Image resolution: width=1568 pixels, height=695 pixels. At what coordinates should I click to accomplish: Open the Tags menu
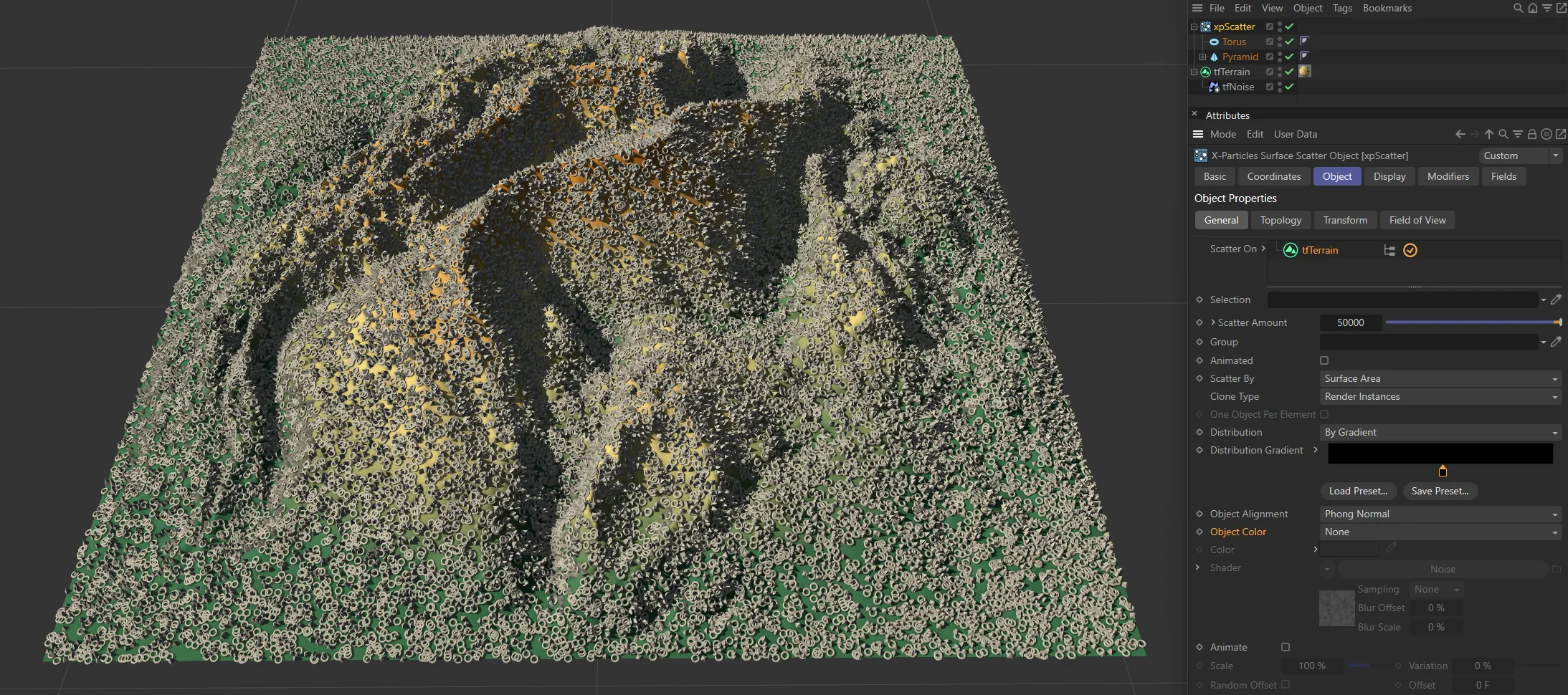pos(1341,8)
